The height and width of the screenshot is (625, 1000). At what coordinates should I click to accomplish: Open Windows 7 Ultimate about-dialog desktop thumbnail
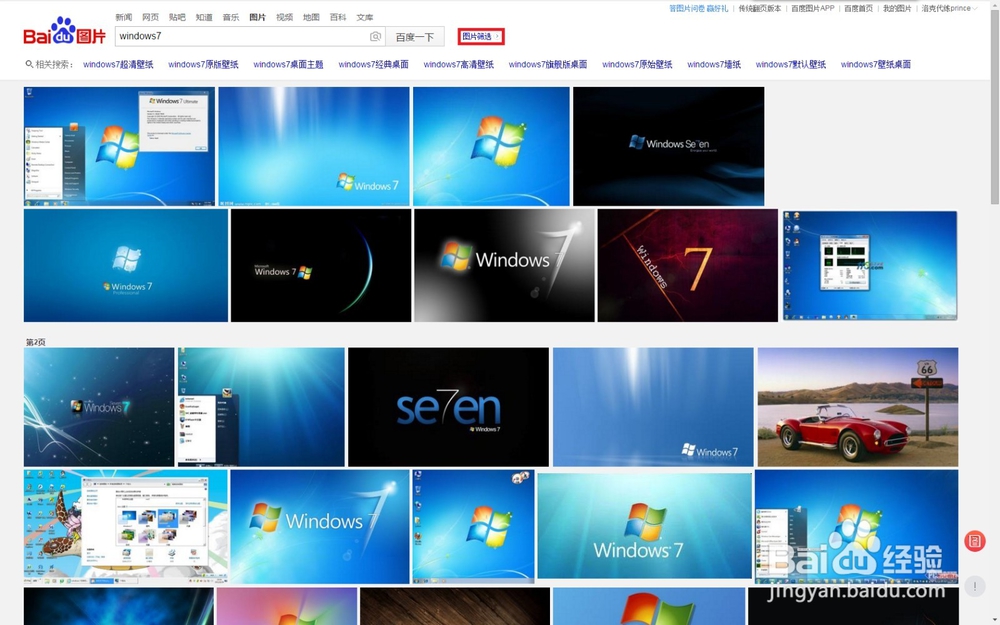click(119, 147)
